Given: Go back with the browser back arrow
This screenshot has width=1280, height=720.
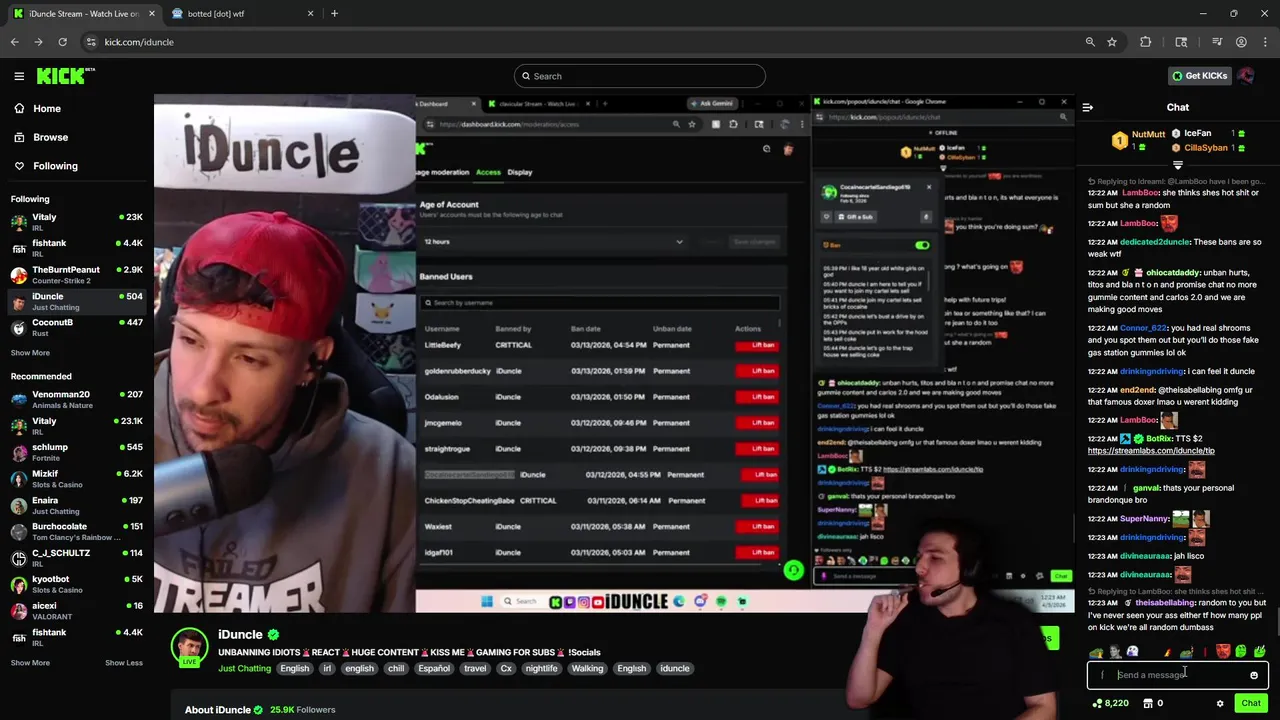Looking at the screenshot, I should (x=14, y=42).
